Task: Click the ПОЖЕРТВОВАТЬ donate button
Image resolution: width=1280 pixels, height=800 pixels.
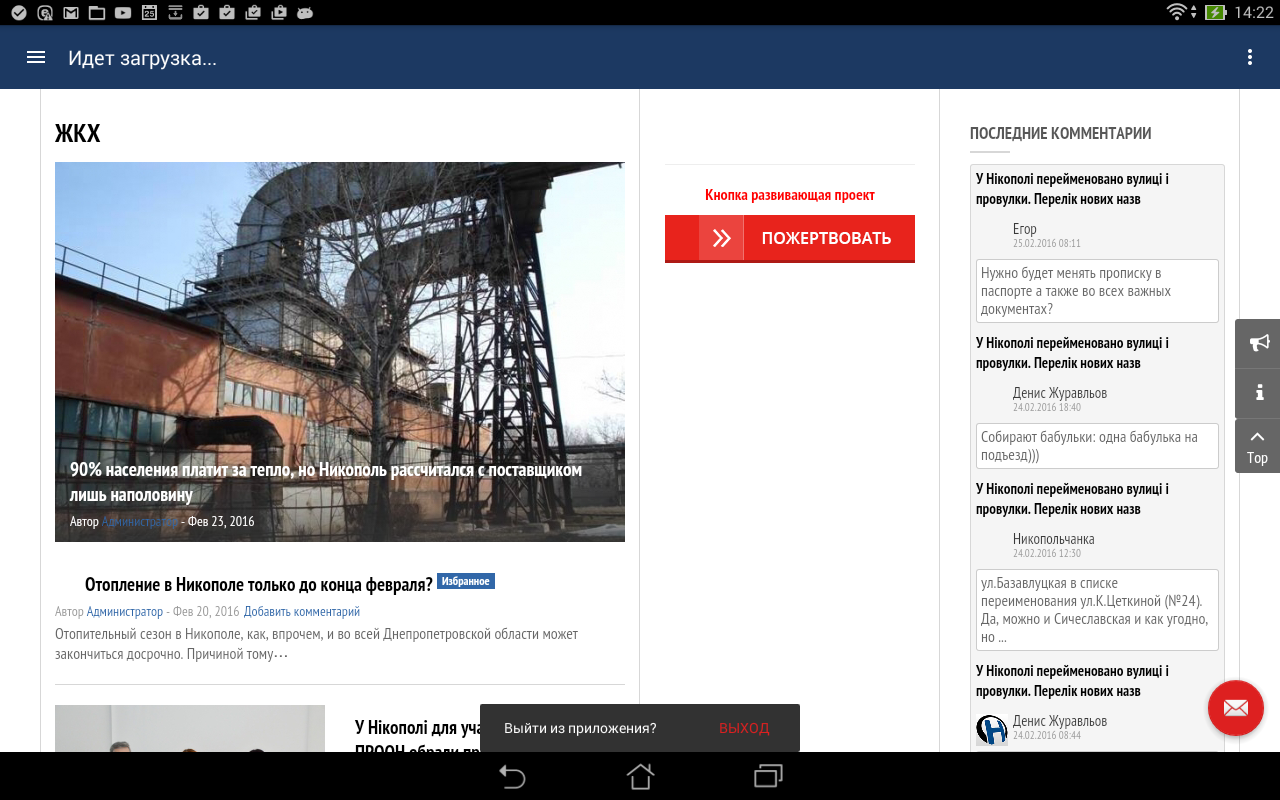Action: 790,238
